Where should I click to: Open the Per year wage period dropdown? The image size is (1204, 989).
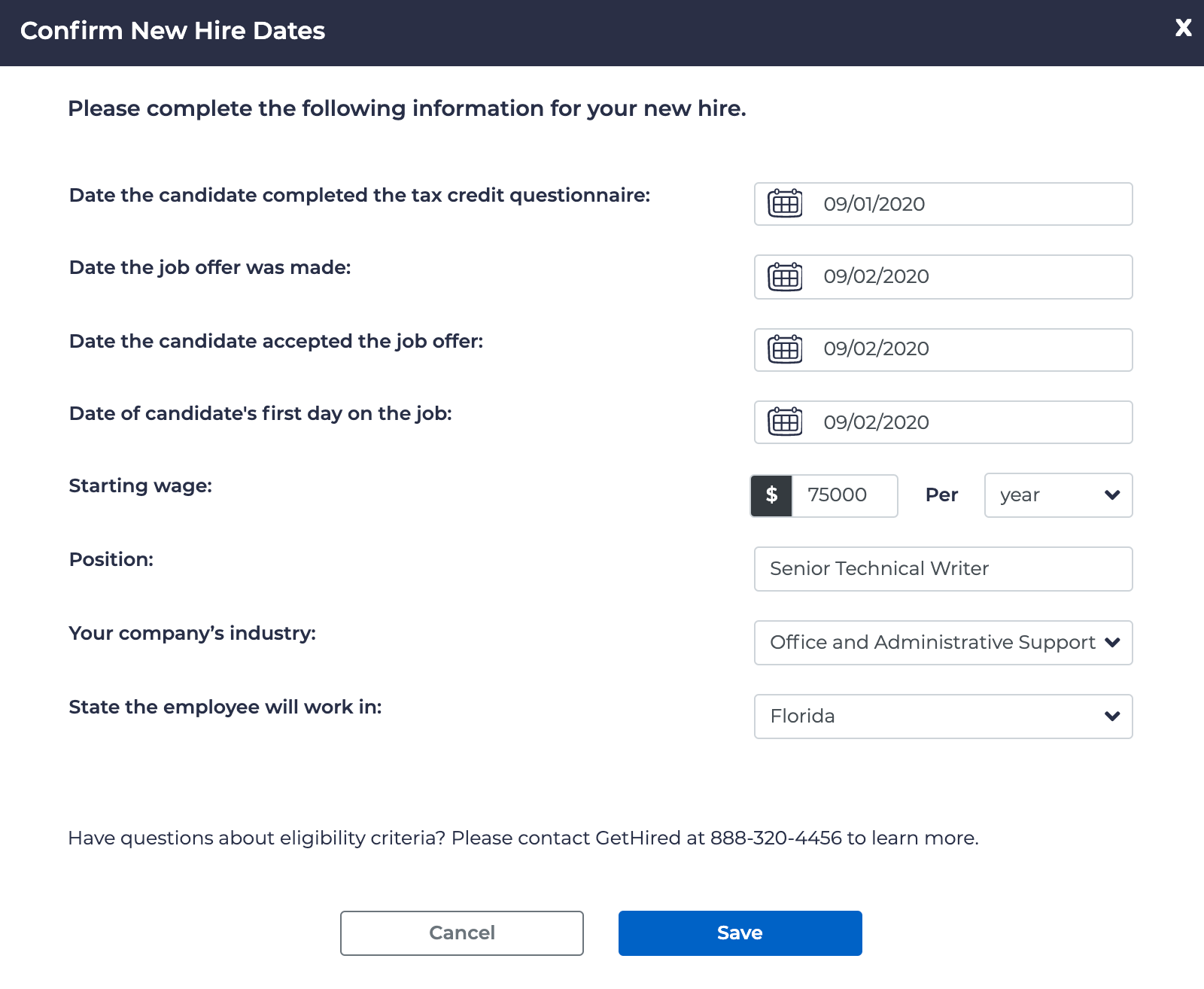point(1058,495)
